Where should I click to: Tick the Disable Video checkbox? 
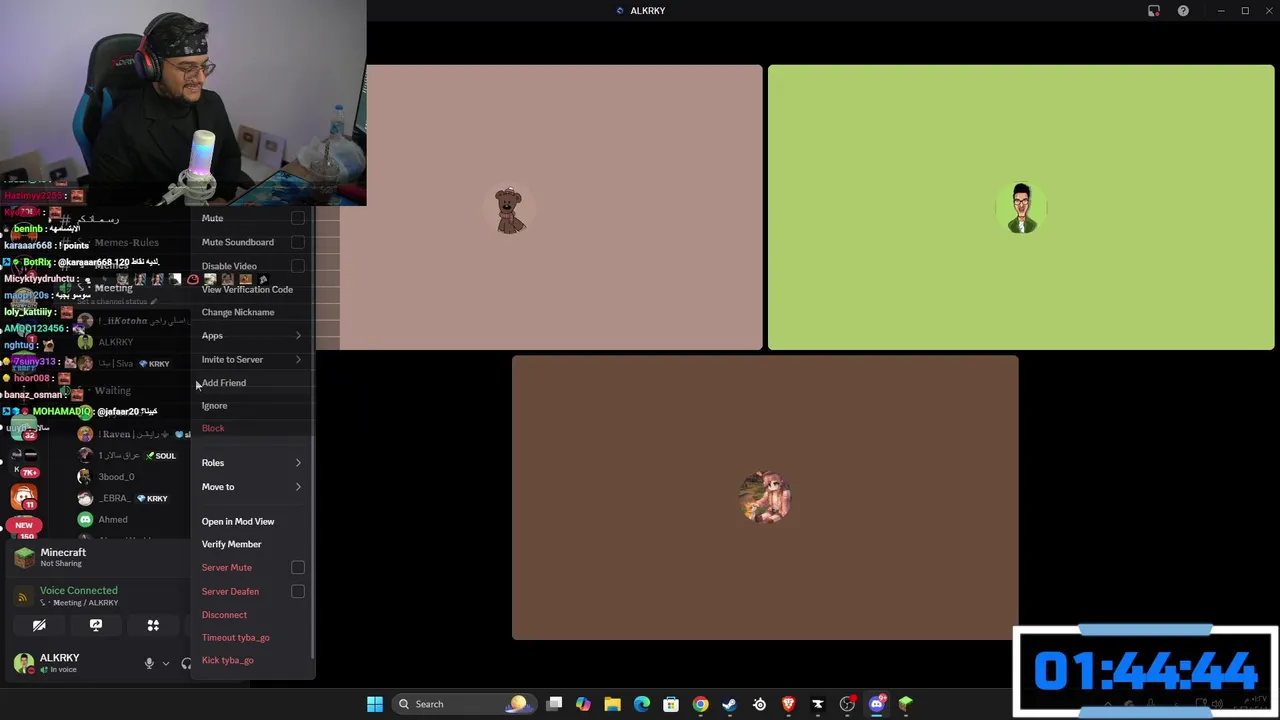[298, 266]
